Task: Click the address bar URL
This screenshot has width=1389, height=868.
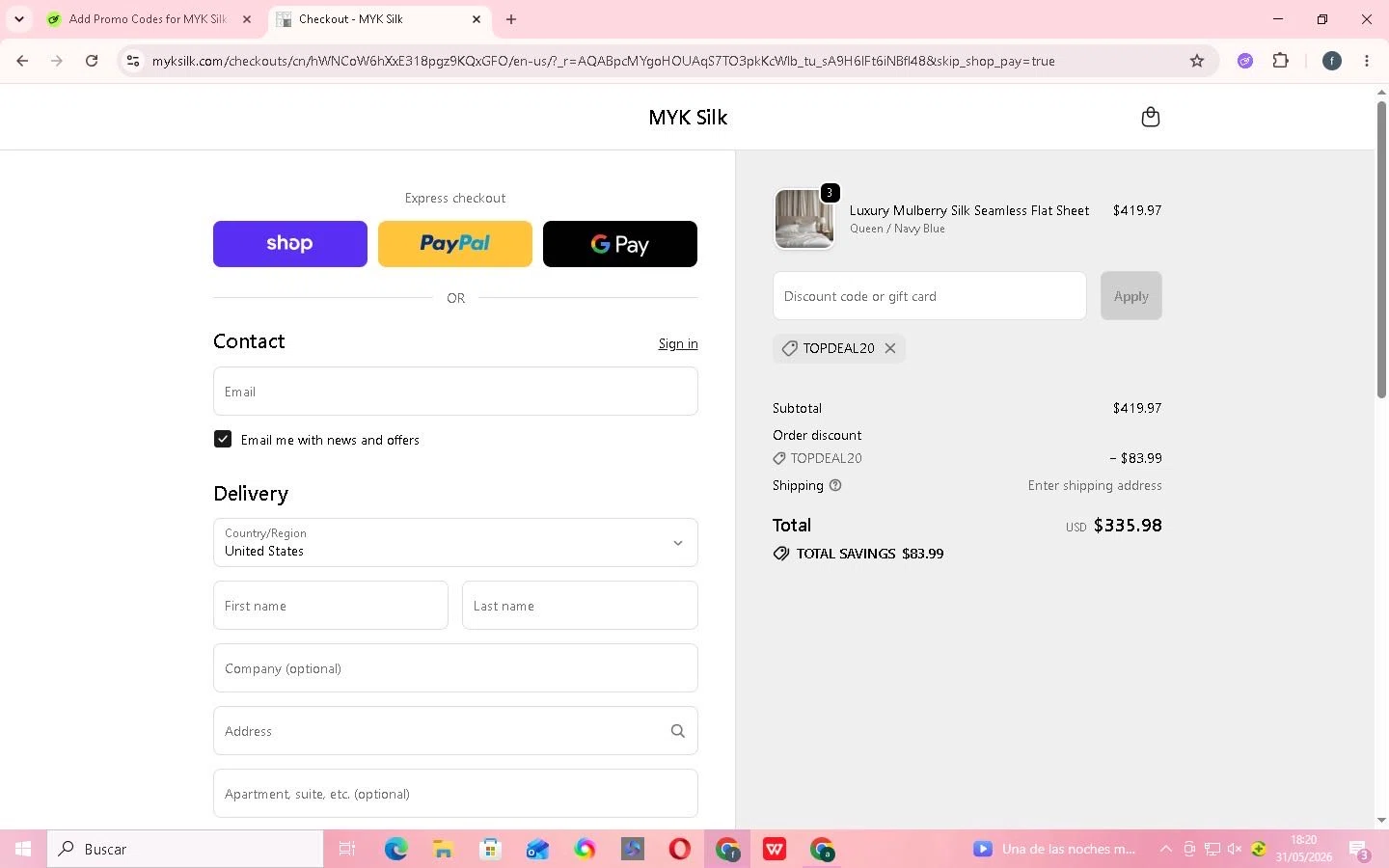Action: click(603, 61)
